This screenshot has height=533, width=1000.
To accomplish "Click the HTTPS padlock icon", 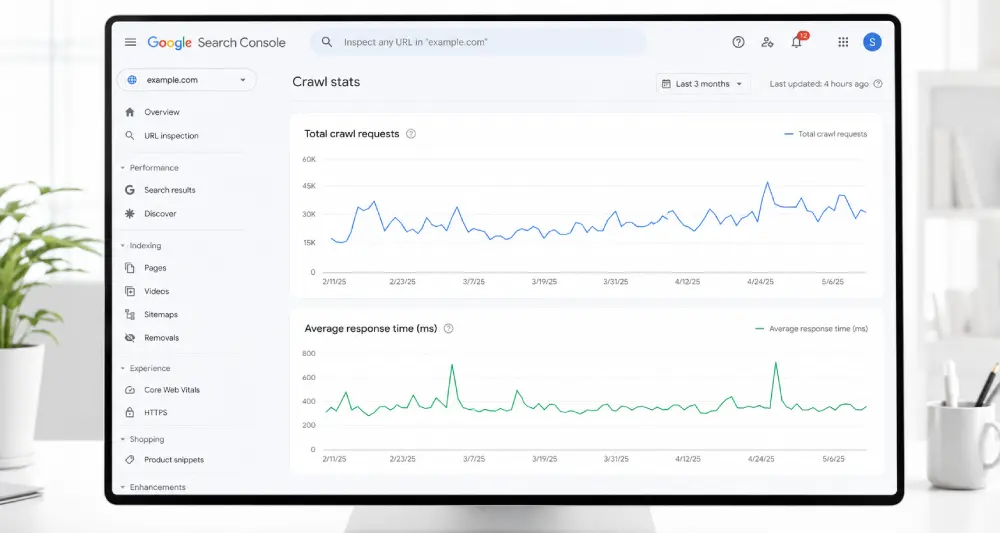I will pos(130,413).
